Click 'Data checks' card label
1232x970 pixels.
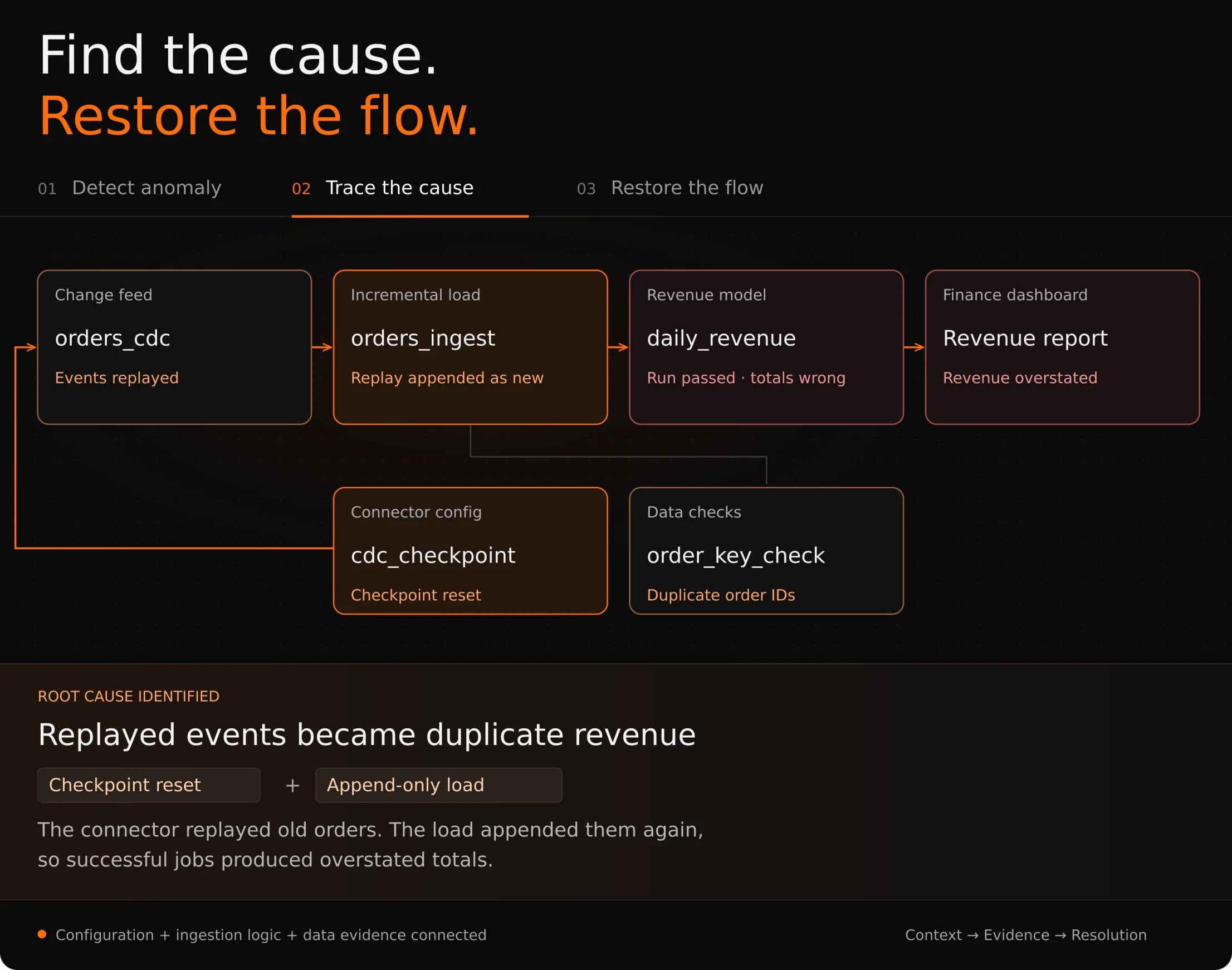click(x=693, y=512)
